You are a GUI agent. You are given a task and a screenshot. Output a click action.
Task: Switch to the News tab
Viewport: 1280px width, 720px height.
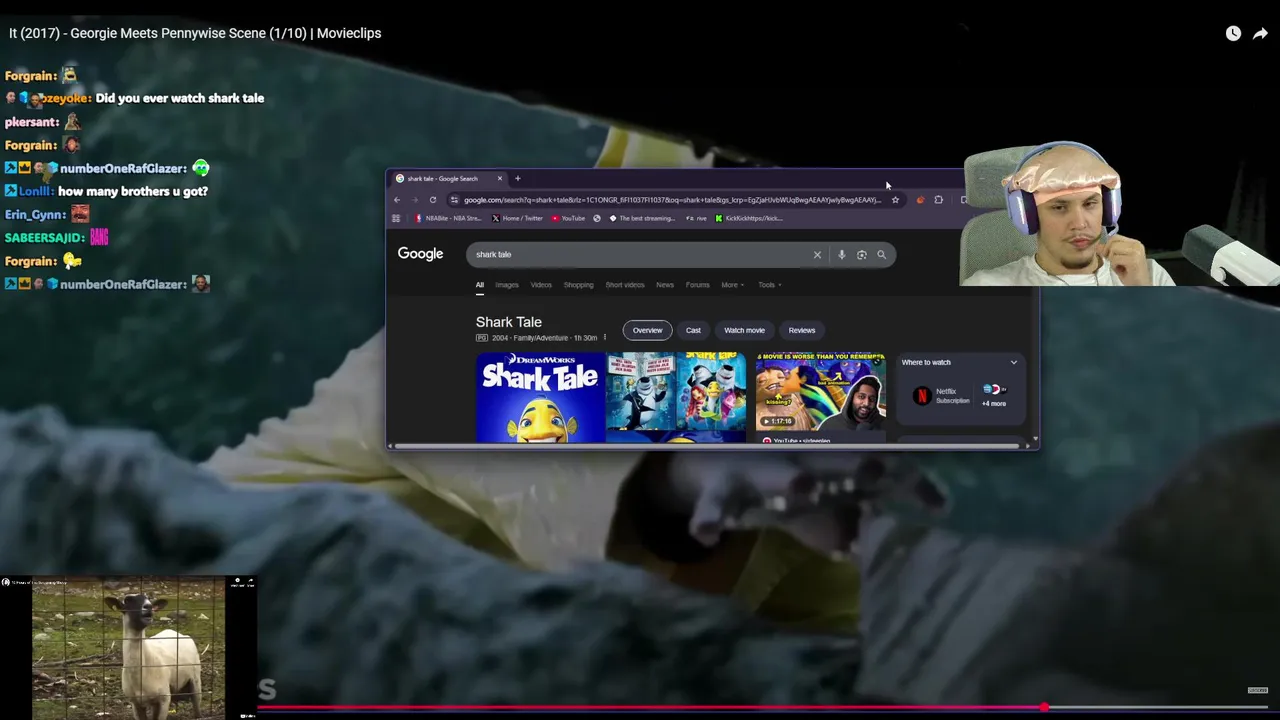point(665,285)
